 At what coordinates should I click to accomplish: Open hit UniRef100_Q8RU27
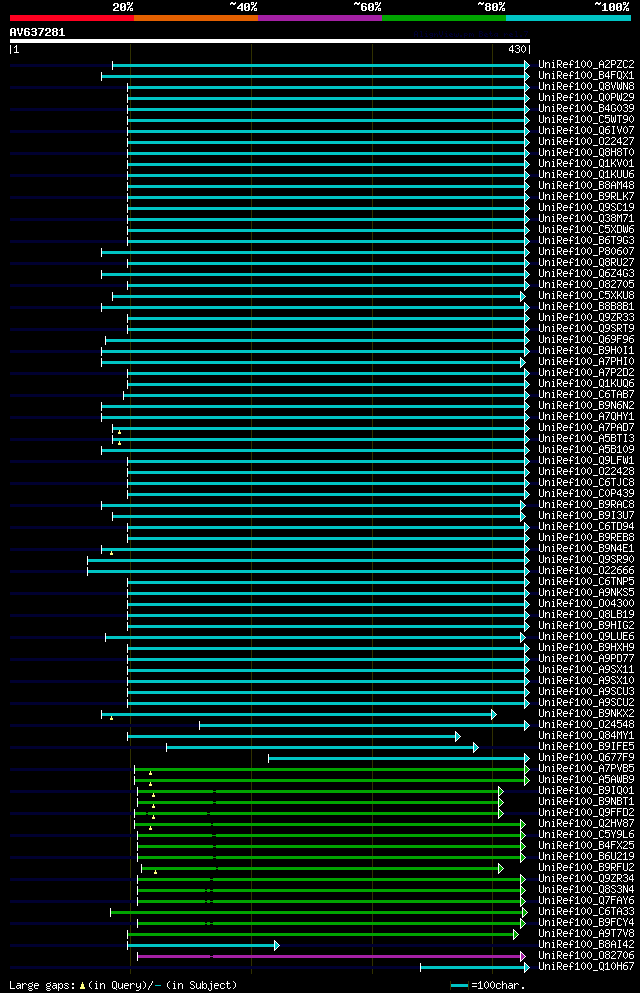[x=586, y=263]
